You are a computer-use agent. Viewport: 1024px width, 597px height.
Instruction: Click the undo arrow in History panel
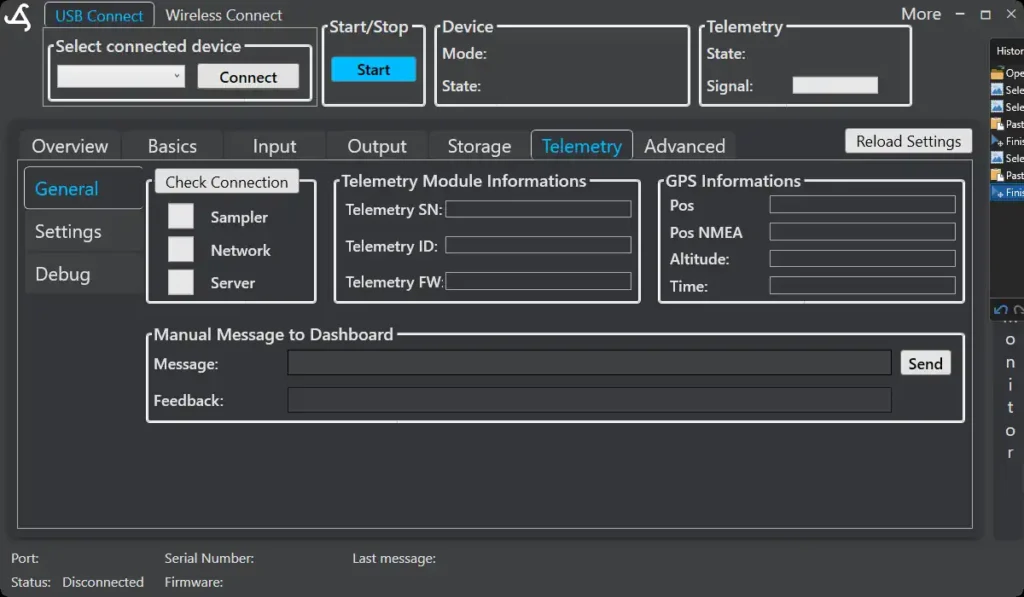[1000, 310]
